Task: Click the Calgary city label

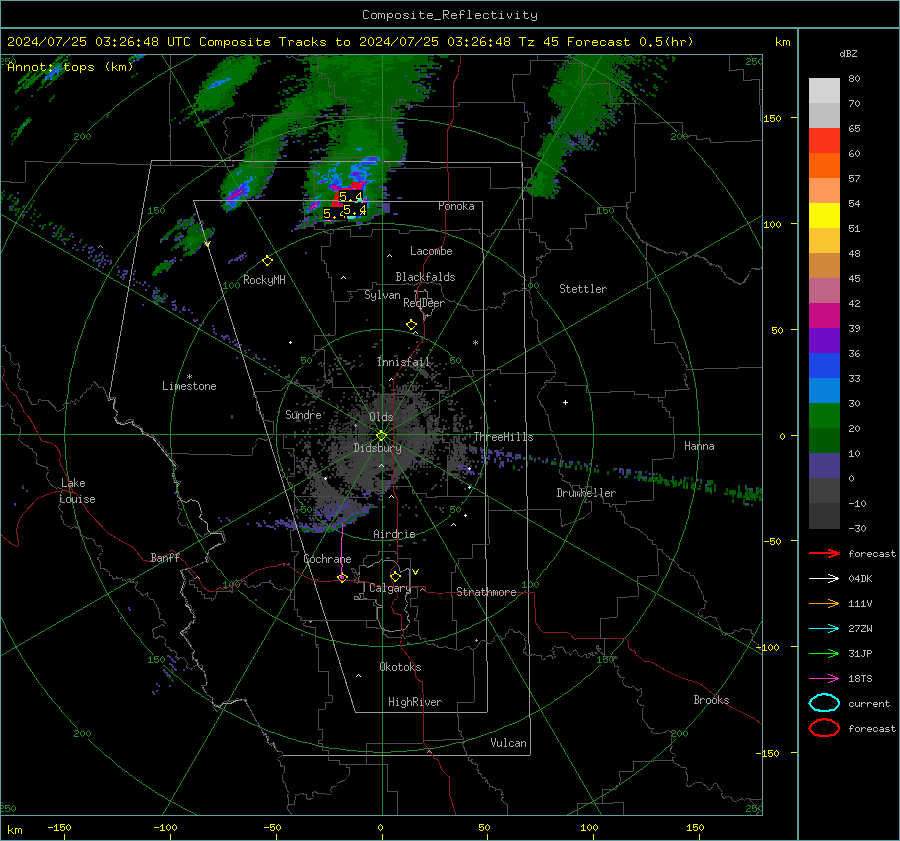Action: click(x=390, y=588)
